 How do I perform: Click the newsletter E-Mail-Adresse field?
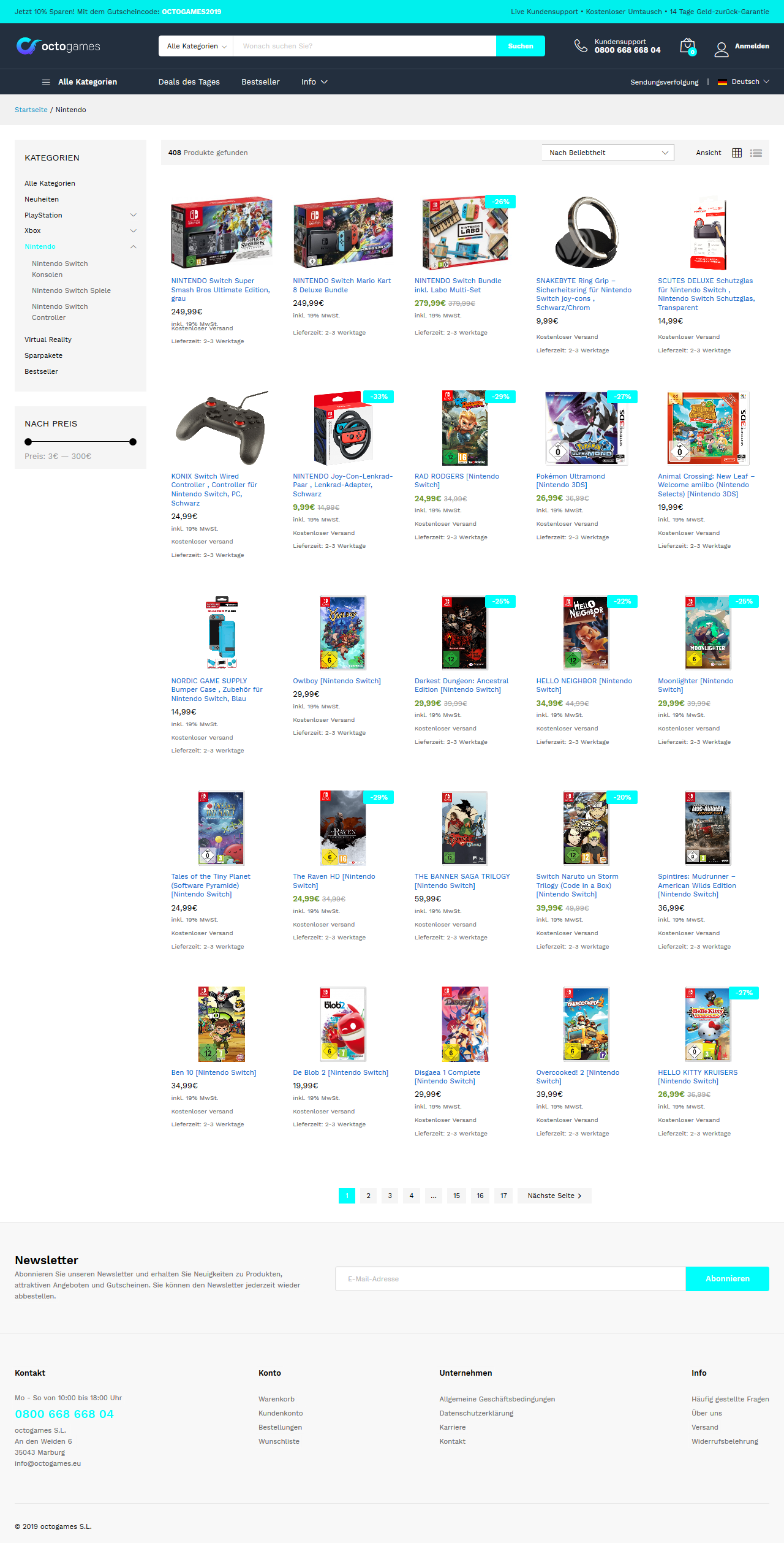click(x=510, y=1279)
